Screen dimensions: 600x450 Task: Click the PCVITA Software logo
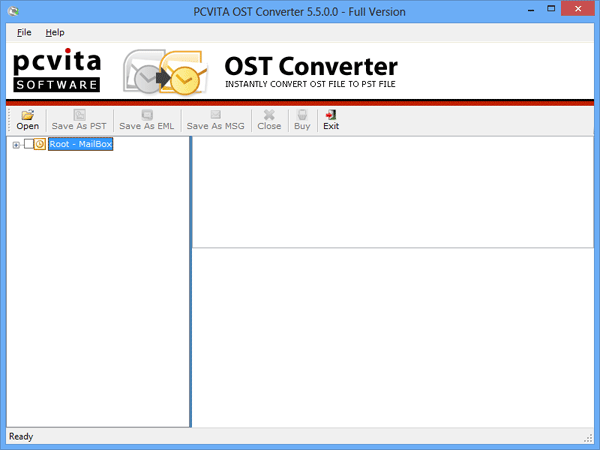click(x=56, y=70)
